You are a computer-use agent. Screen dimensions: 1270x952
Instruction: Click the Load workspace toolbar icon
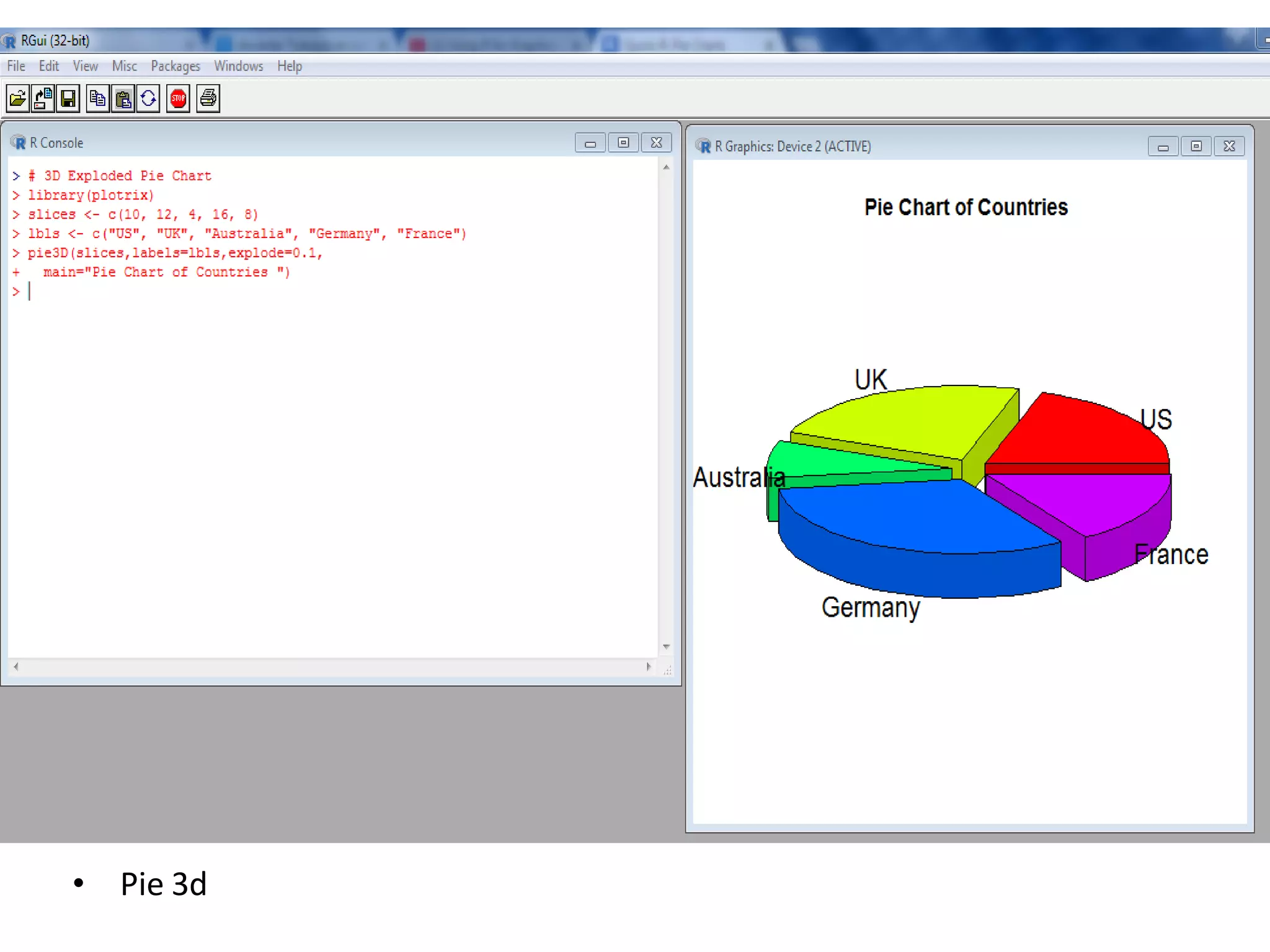(43, 99)
